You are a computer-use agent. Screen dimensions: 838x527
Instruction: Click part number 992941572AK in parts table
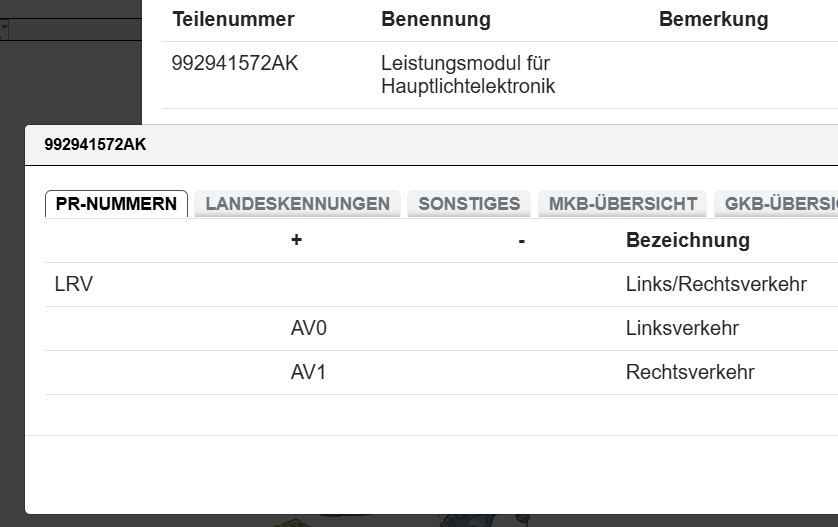pos(235,64)
